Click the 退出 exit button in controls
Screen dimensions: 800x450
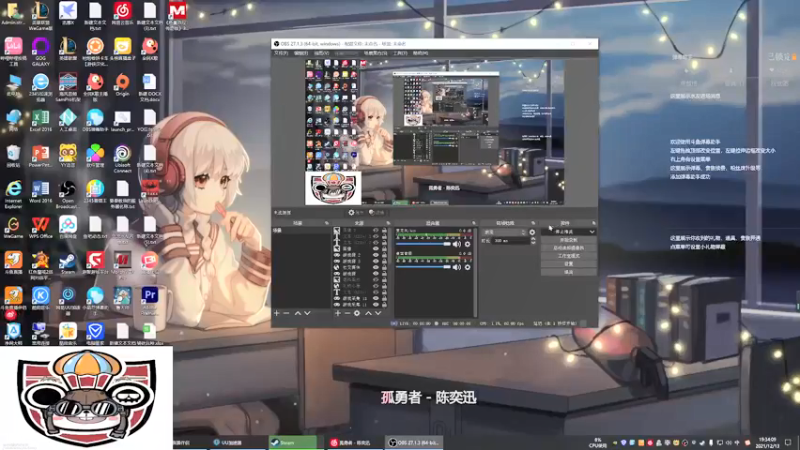coord(569,272)
